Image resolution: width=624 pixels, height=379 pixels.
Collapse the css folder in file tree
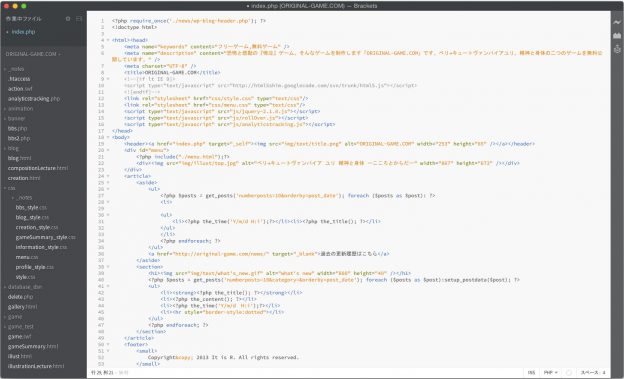(11, 188)
